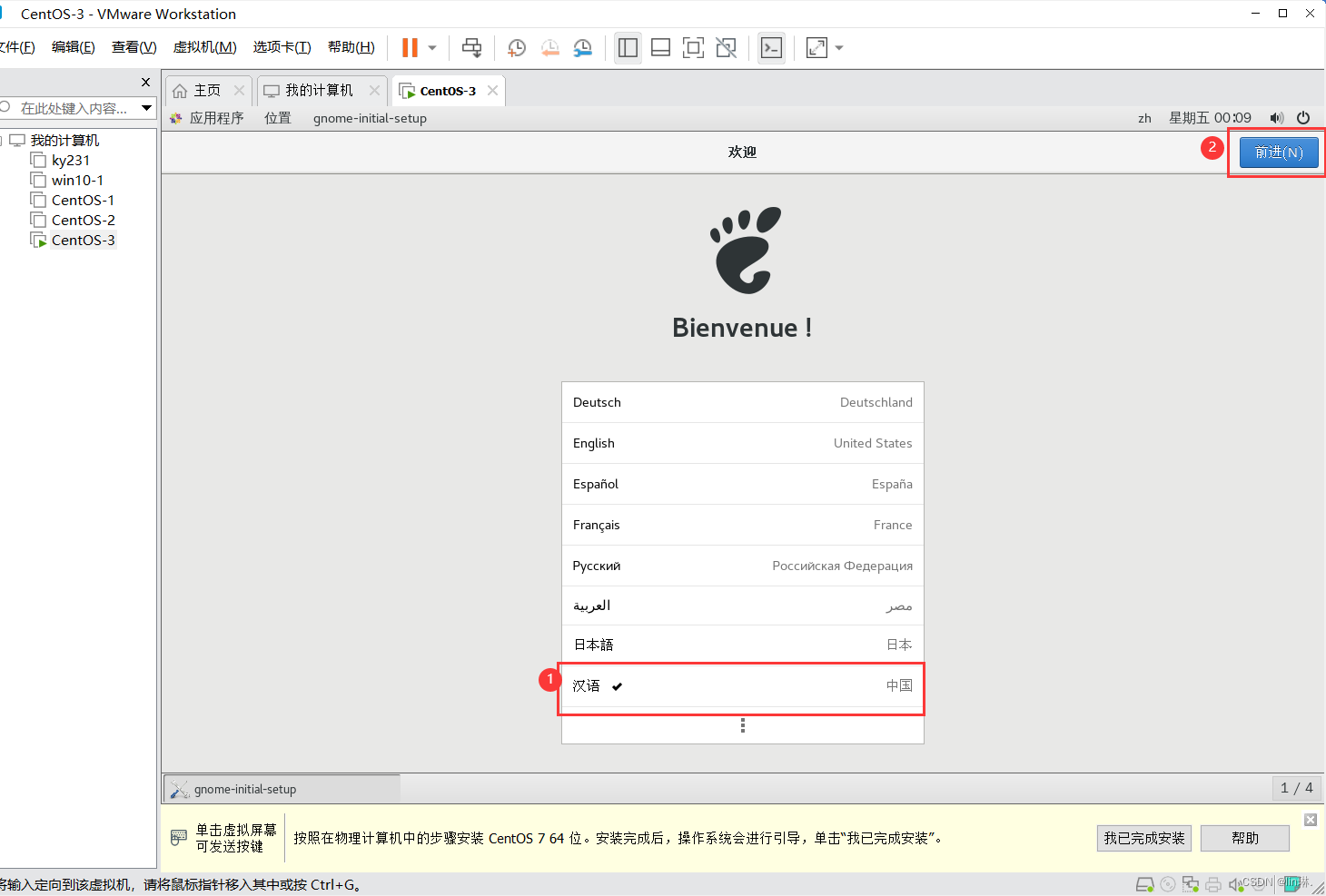1326x896 pixels.
Task: Click the GNOME volume speaker icon
Action: tap(1277, 118)
